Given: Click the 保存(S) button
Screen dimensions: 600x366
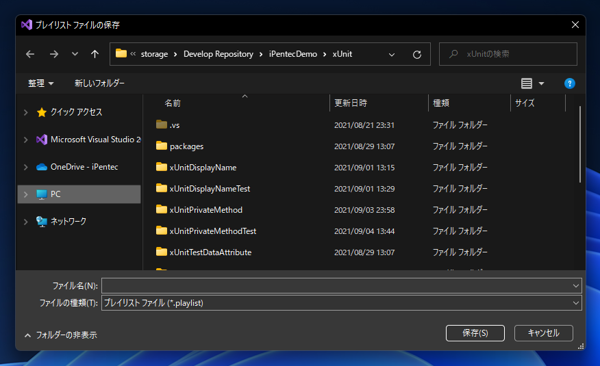Looking at the screenshot, I should click(x=475, y=333).
